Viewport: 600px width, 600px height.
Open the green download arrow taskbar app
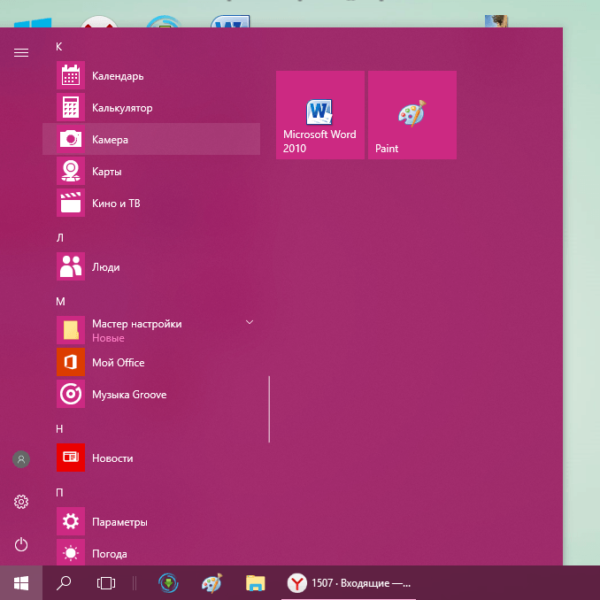(168, 583)
